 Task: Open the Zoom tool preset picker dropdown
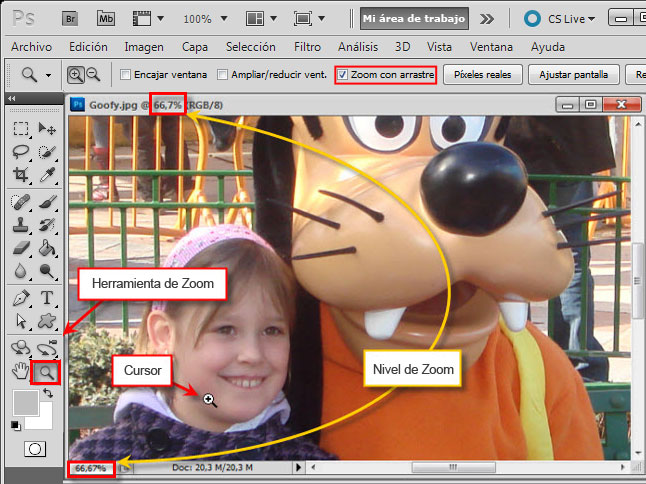pos(49,75)
